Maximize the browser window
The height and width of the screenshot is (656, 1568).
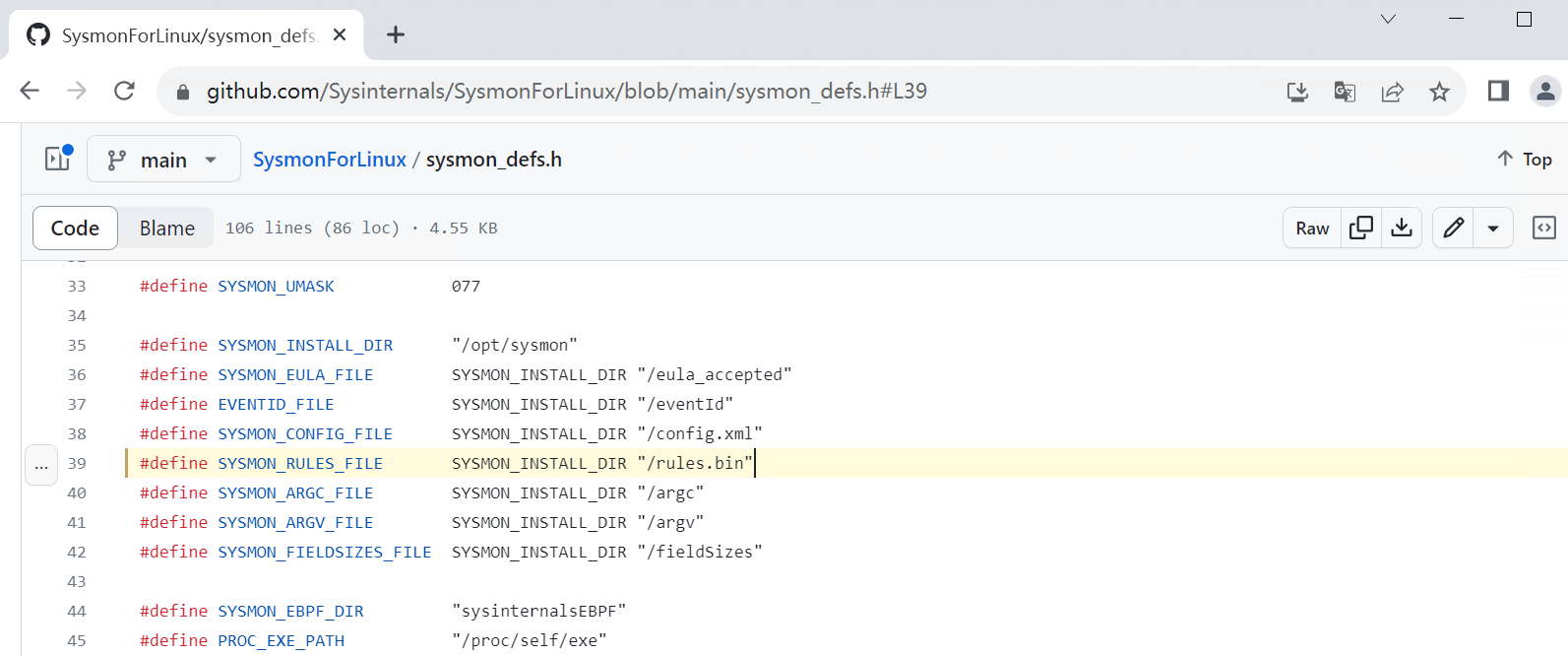1525,19
